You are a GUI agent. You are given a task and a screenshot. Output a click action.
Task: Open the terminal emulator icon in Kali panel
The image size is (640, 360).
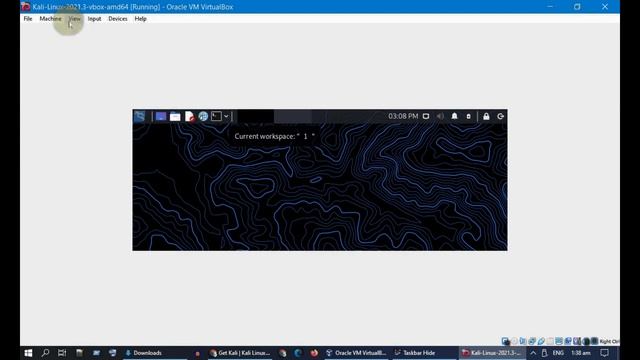click(216, 116)
